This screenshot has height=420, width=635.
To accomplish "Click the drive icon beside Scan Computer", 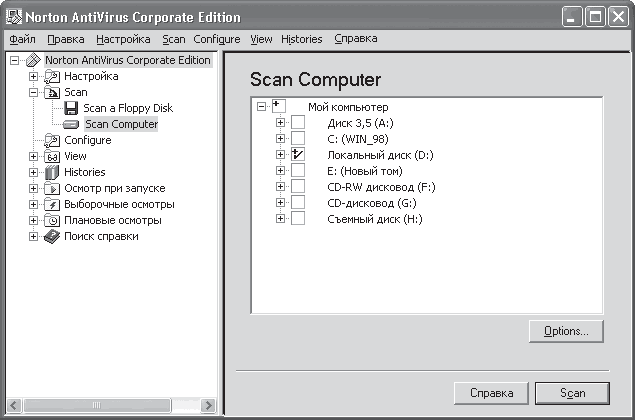I will point(71,124).
